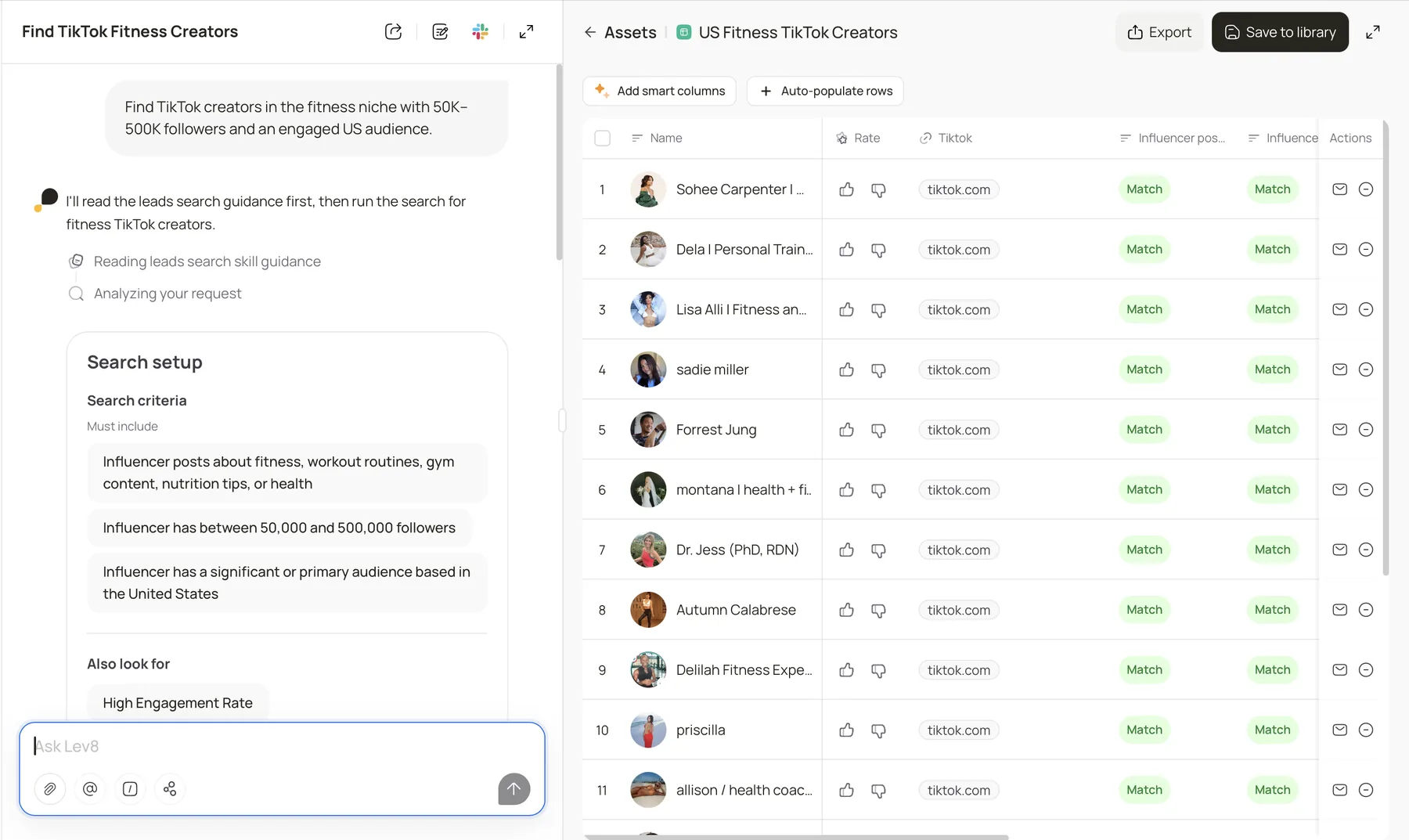Click US Fitness TikTok Creators title
The height and width of the screenshot is (840, 1409).
click(x=798, y=32)
